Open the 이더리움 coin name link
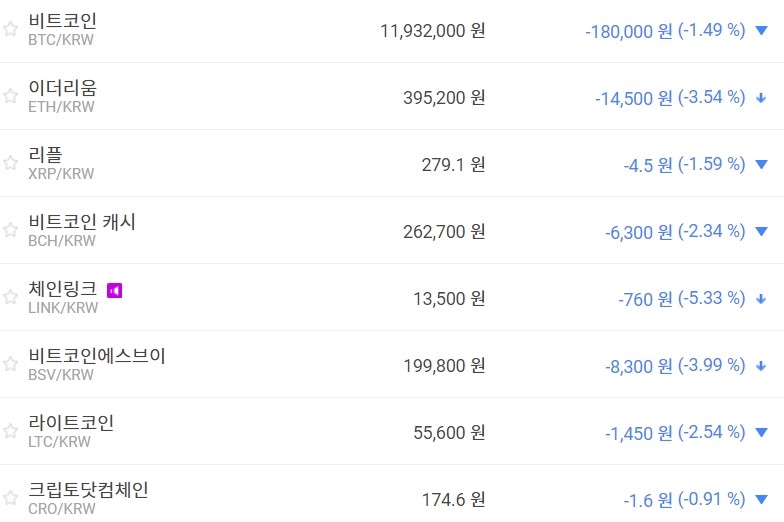The height and width of the screenshot is (522, 784). pyautogui.click(x=62, y=88)
